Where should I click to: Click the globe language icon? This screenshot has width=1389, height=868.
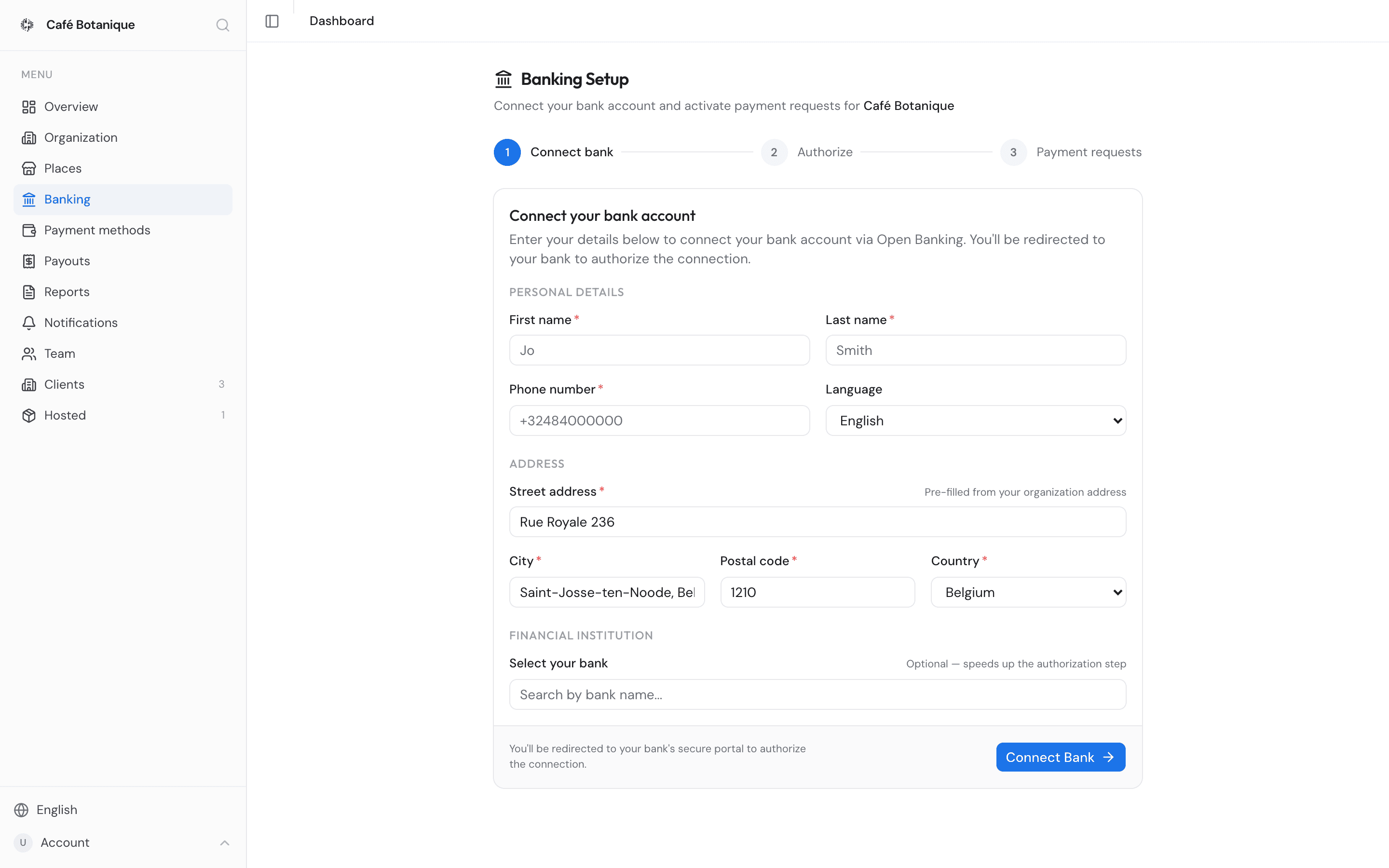click(21, 810)
